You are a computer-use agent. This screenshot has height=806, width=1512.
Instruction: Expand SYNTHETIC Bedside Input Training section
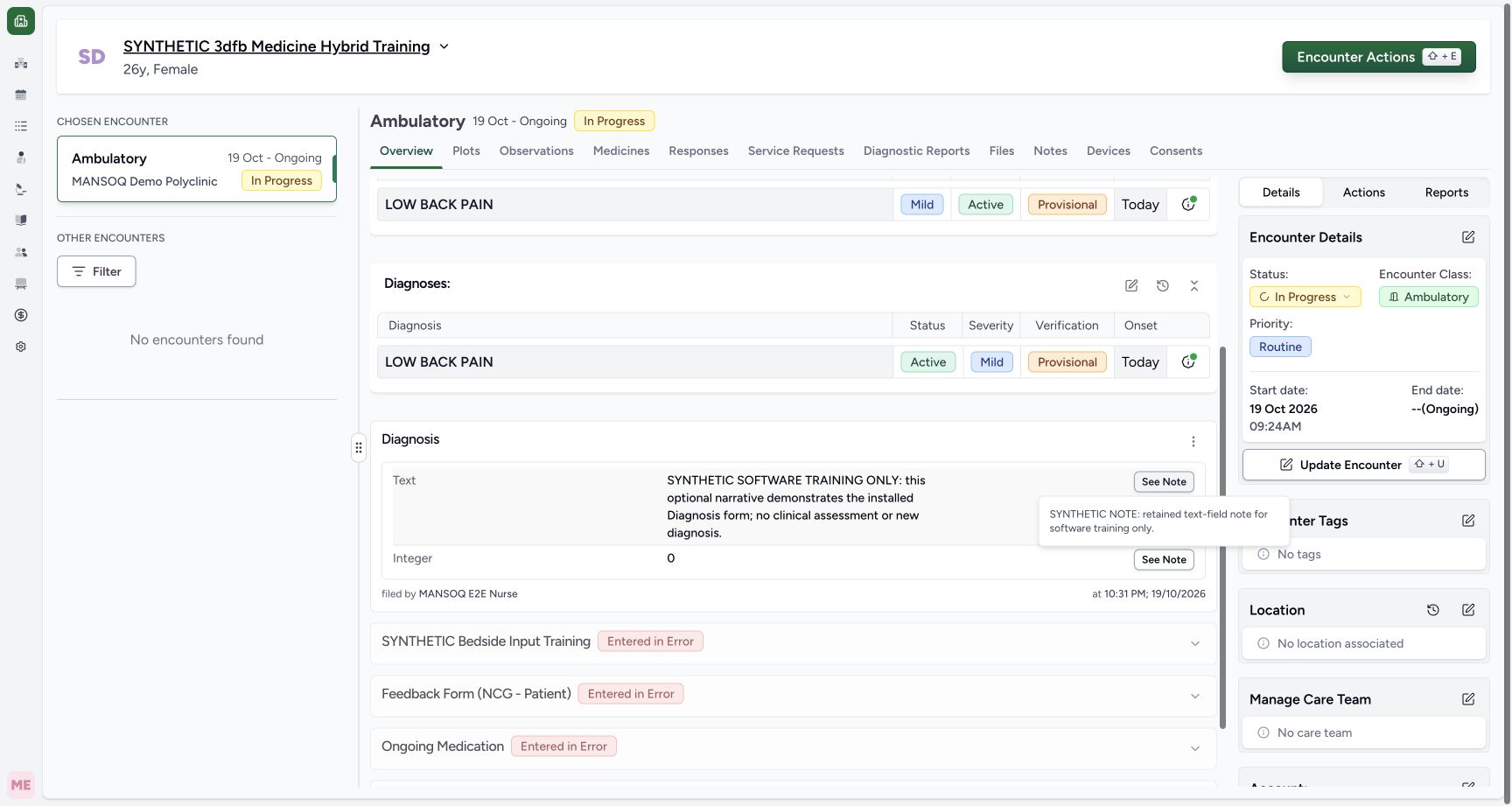(1195, 643)
